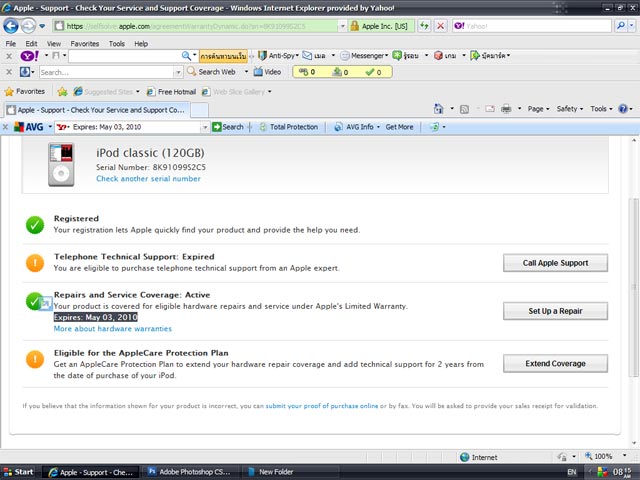Open New Folder taskbar item

[271, 472]
